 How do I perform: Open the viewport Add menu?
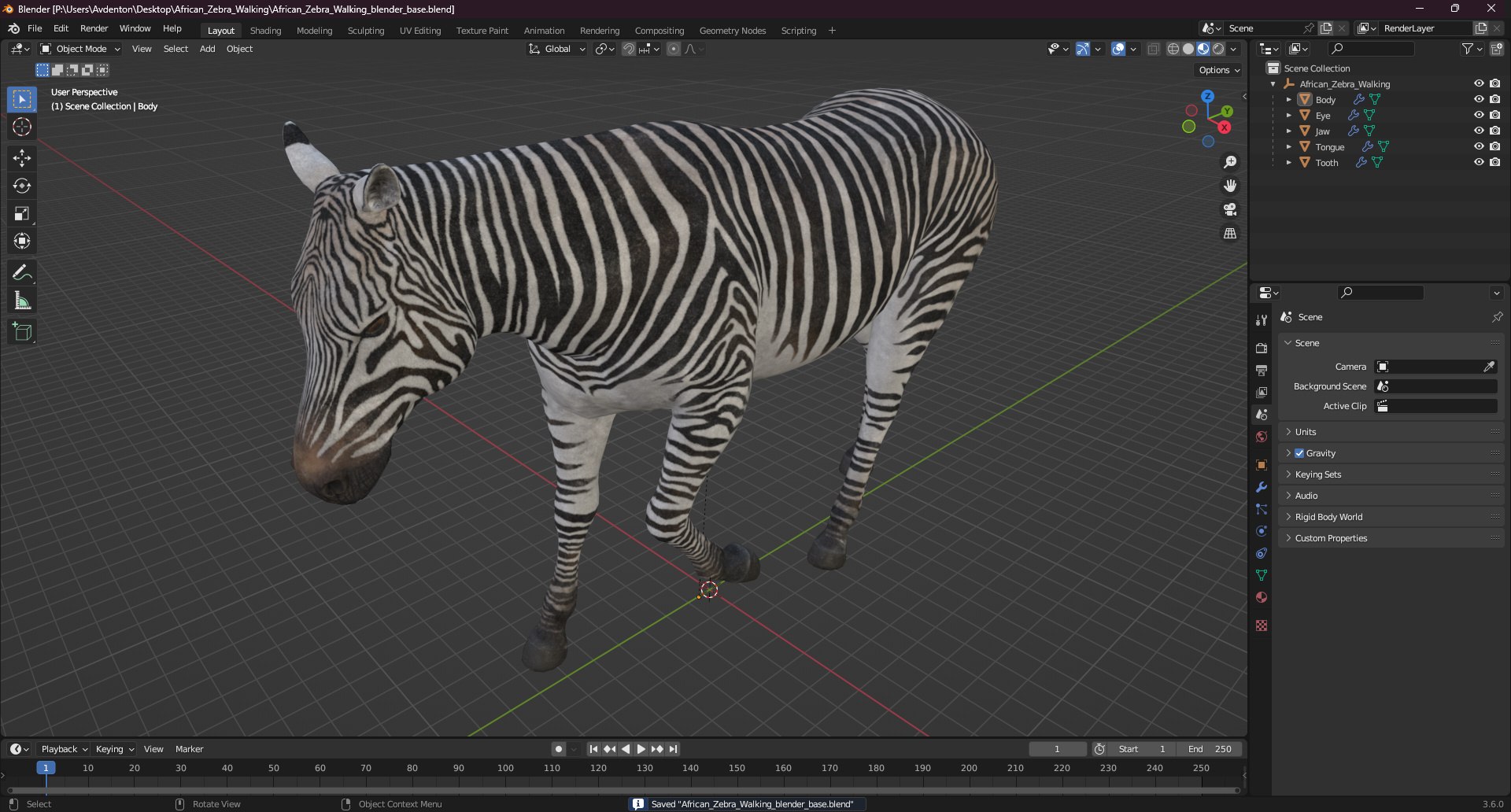[207, 49]
